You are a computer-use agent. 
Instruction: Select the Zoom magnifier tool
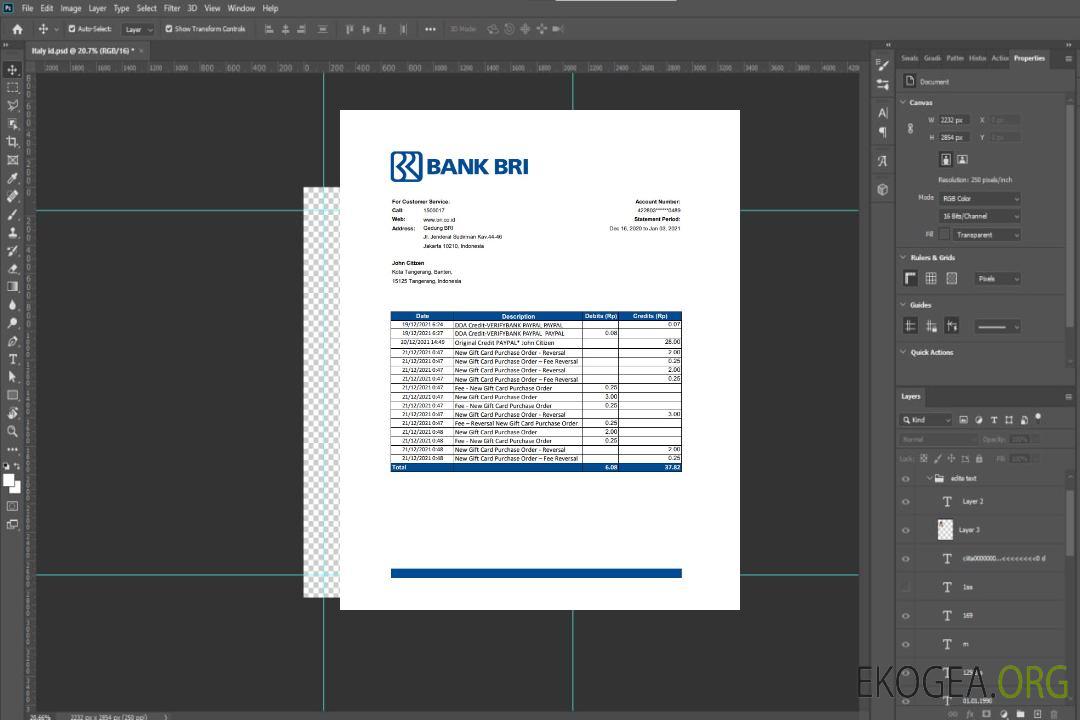pyautogui.click(x=12, y=431)
